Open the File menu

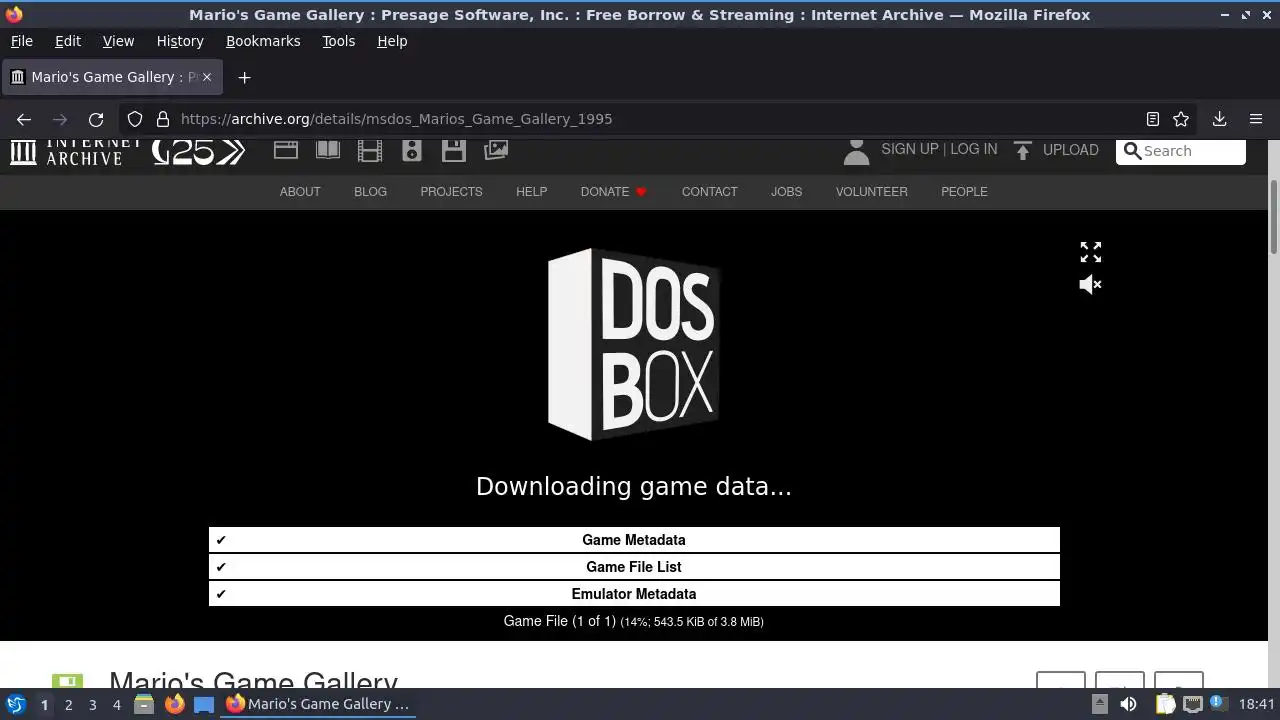(21, 41)
